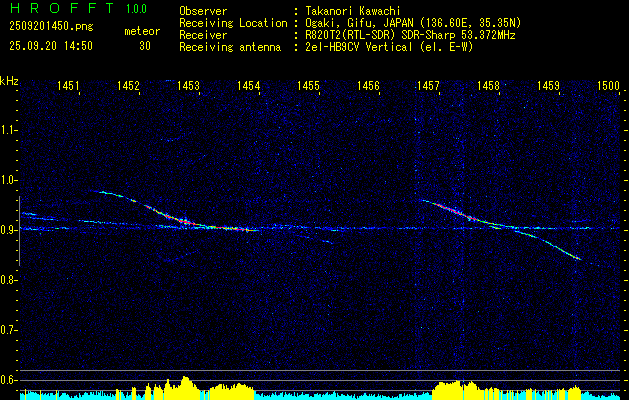Click the 1.0 kHz frequency label
629x400 pixels.
coord(7,180)
